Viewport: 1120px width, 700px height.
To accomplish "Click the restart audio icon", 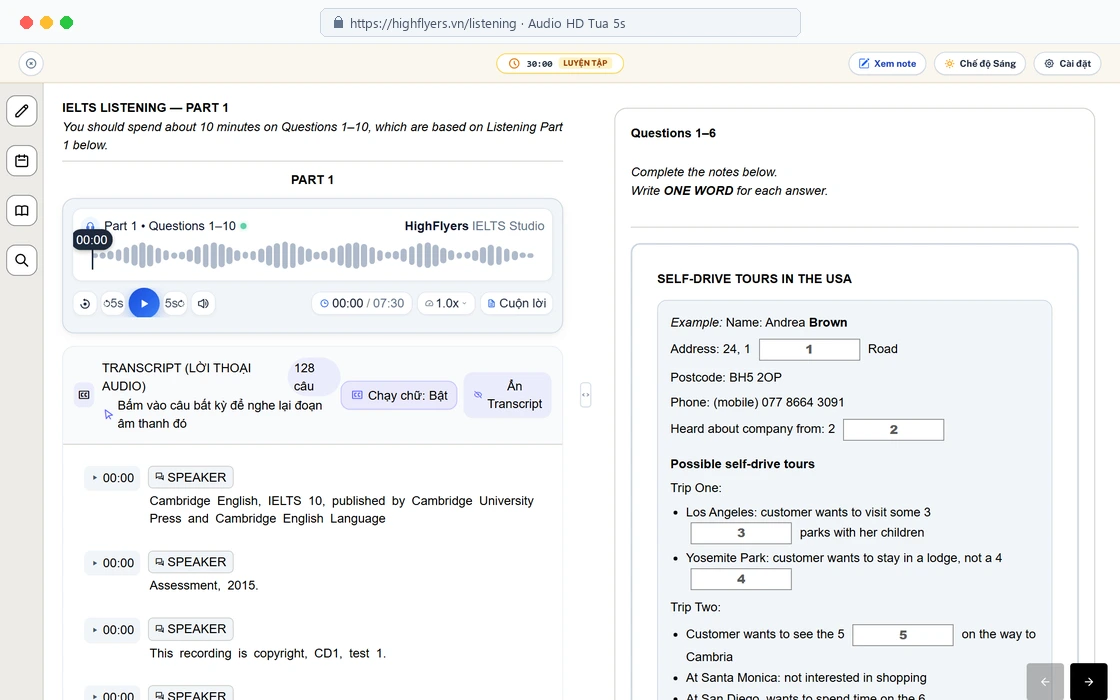I will [x=85, y=304].
